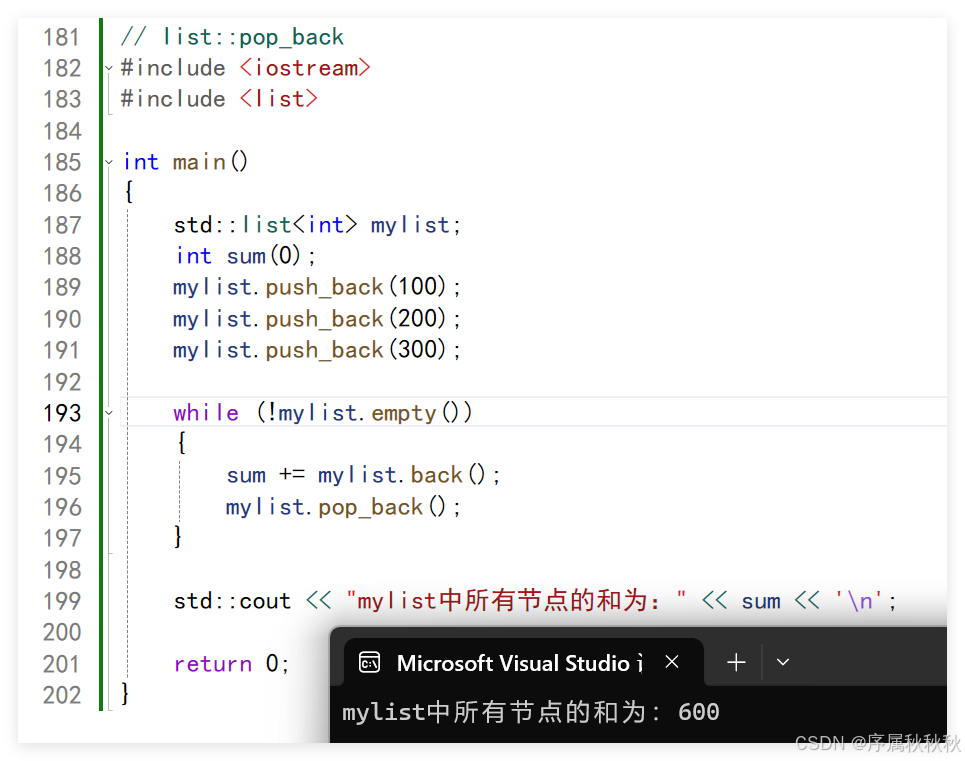Screen dimensions: 965x761
Task: Collapse the while loop at line 193
Action: coord(109,413)
